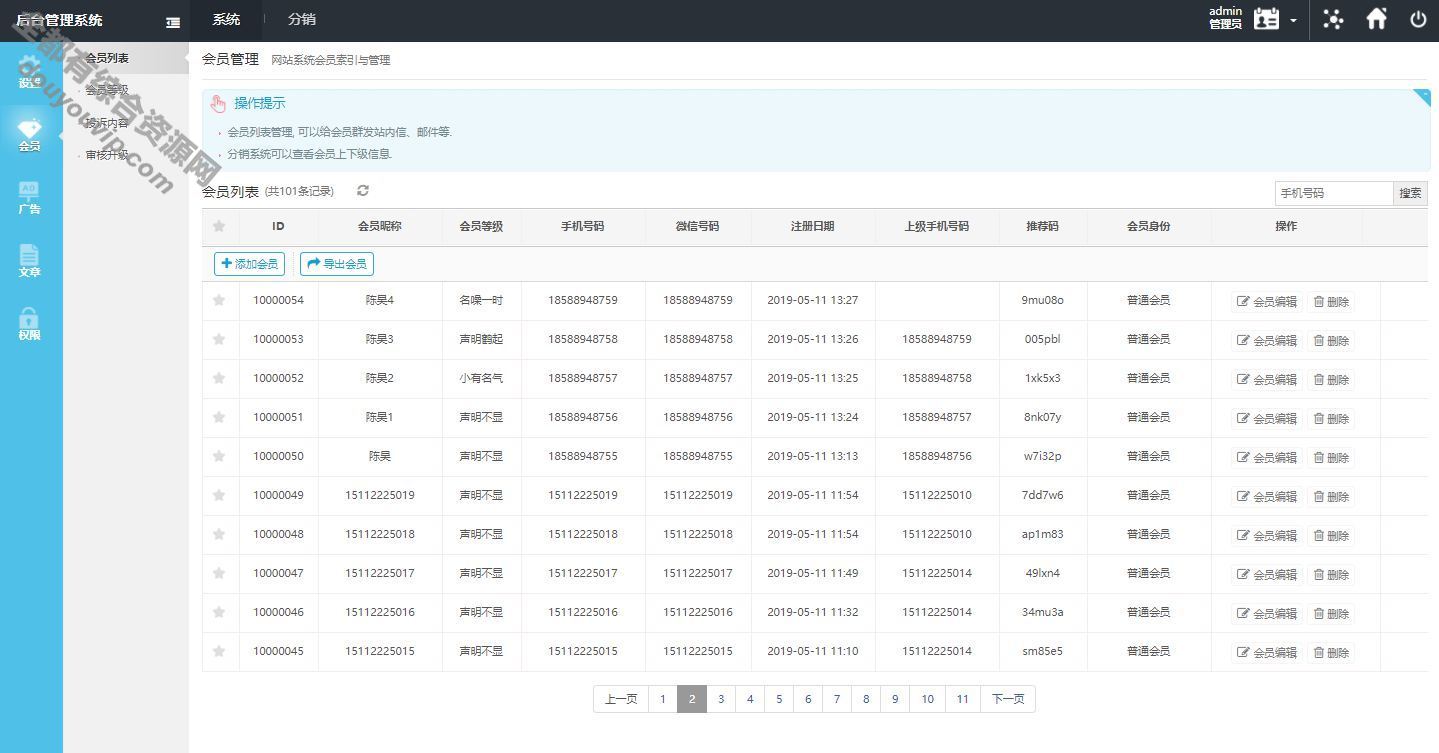Star the member row 10000047
This screenshot has width=1439, height=753.
pyautogui.click(x=219, y=573)
